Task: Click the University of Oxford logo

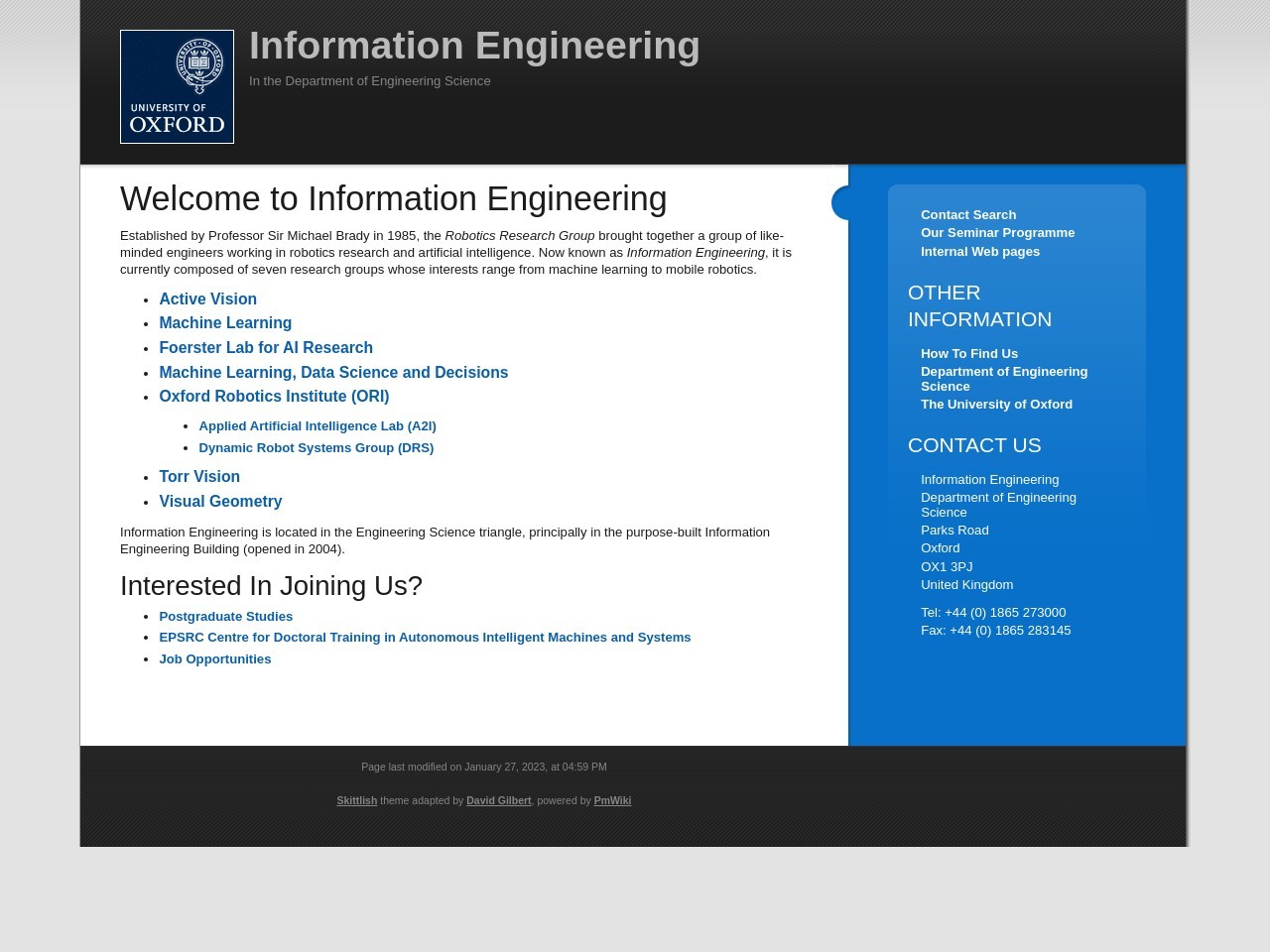Action: click(x=177, y=86)
